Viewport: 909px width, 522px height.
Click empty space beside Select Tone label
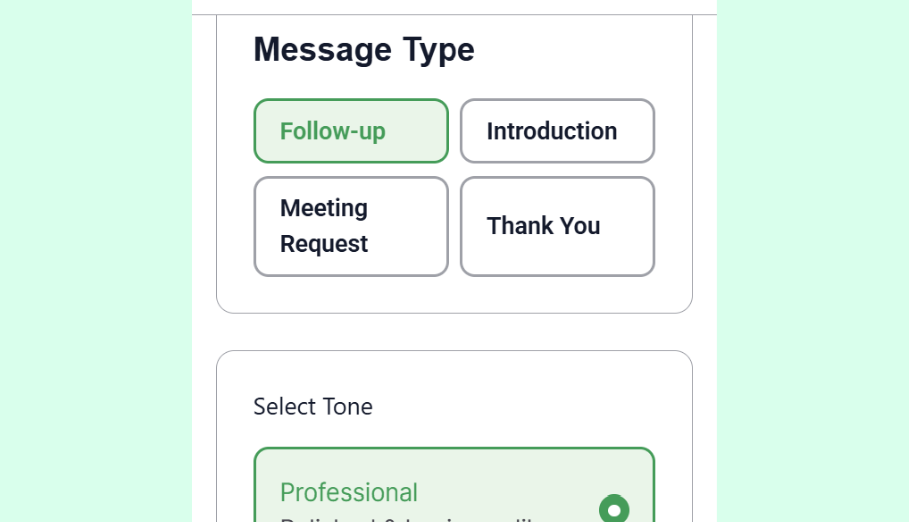click(x=520, y=406)
